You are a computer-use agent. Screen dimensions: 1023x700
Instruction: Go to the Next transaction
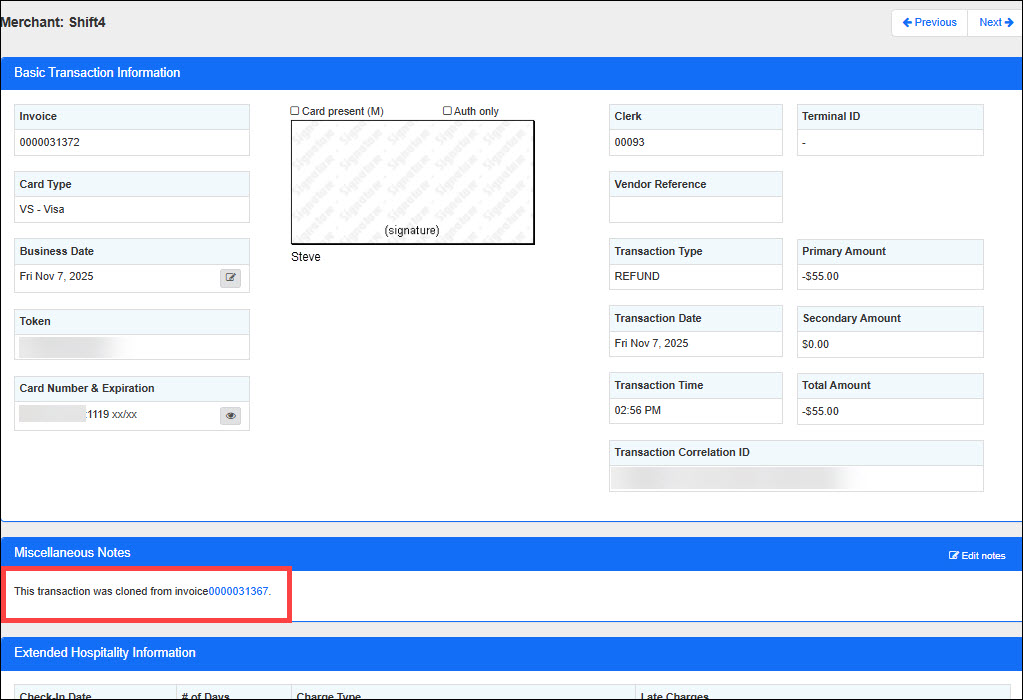(996, 22)
